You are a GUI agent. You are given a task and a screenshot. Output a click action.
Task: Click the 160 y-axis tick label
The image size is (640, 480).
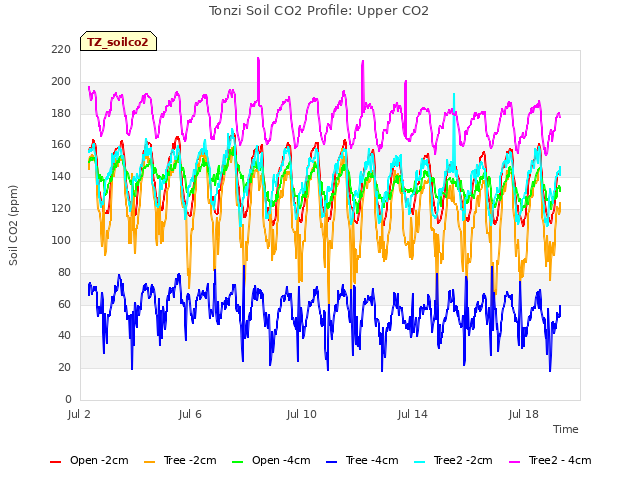[x=61, y=144]
